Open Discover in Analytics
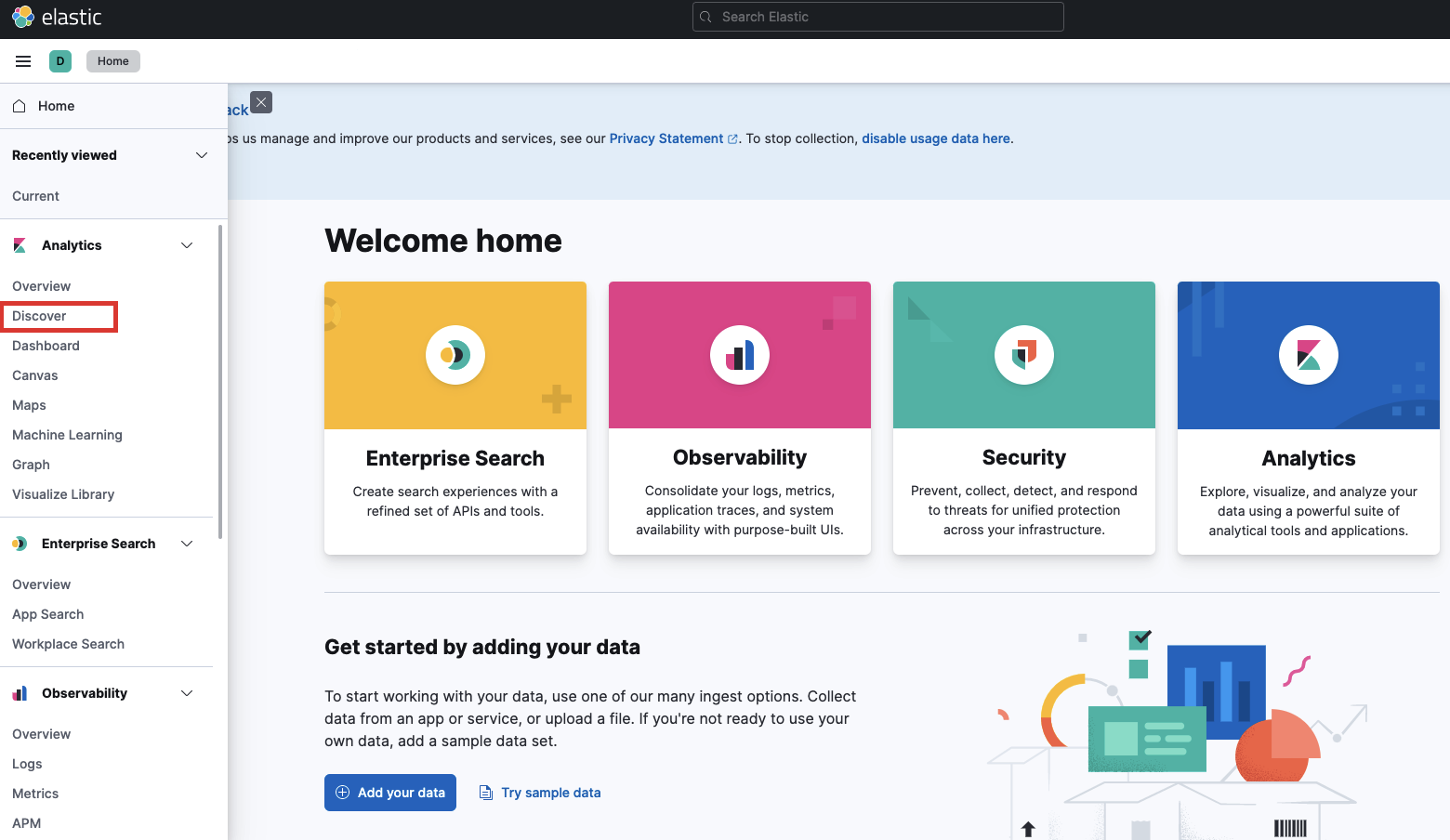The width and height of the screenshot is (1450, 840). click(x=39, y=316)
